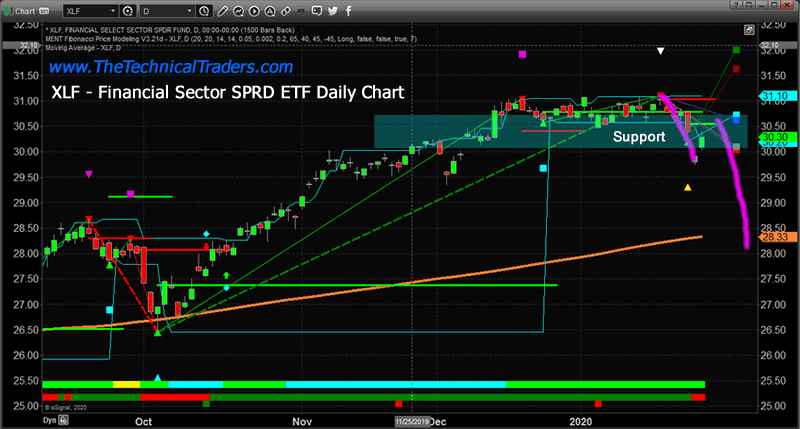800x429 pixels.
Task: Click the green square projection target at 32.00
Action: 736,50
